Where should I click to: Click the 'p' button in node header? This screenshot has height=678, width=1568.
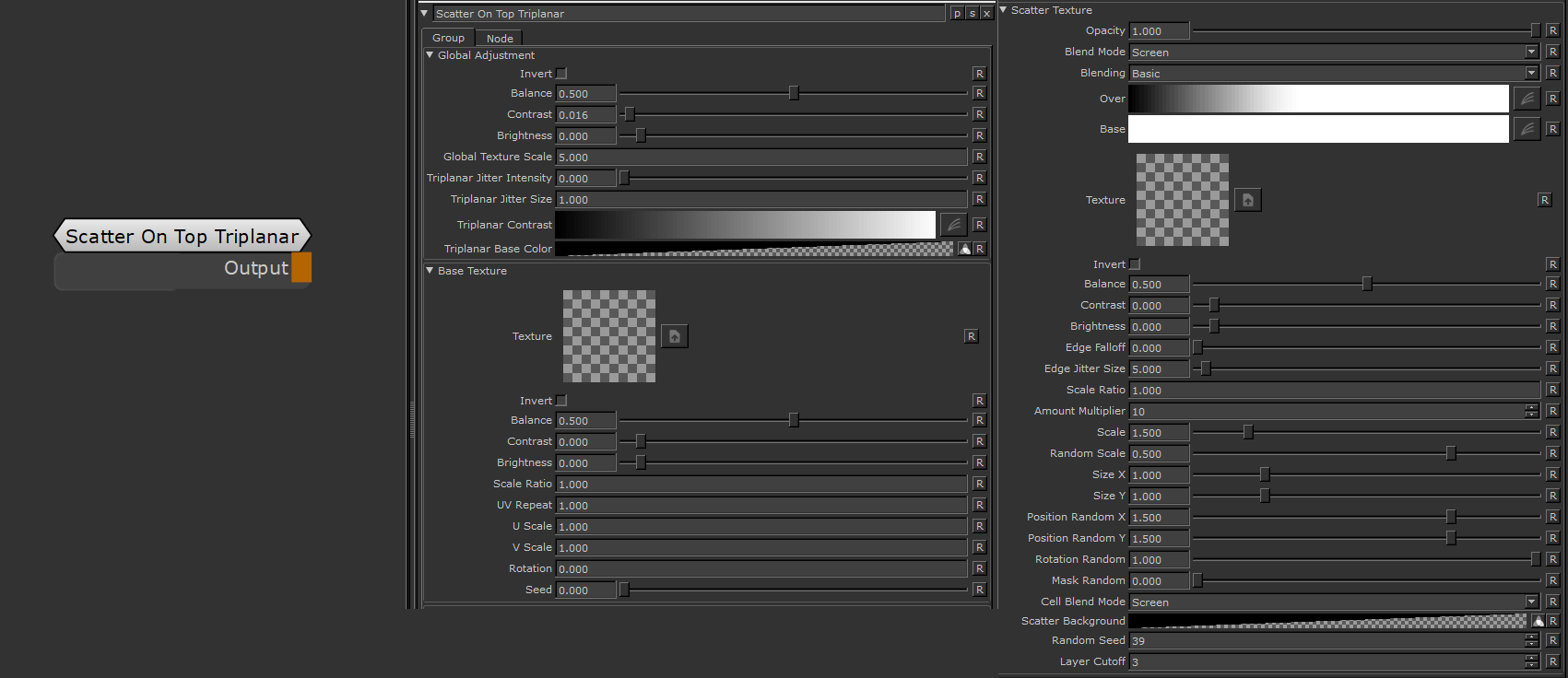tap(957, 14)
